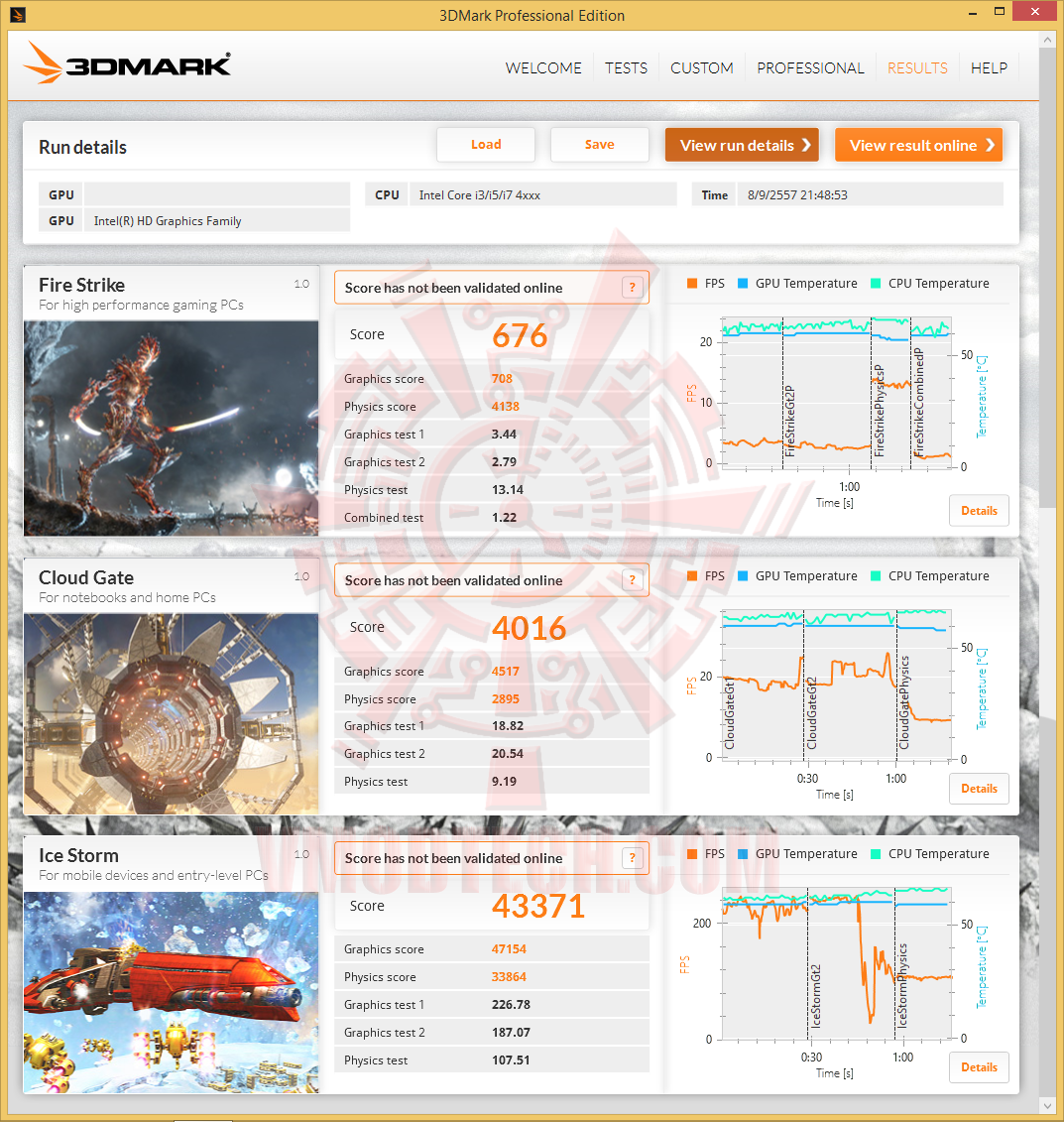Open Fire Strike validation help question mark
The height and width of the screenshot is (1122, 1064).
(632, 288)
